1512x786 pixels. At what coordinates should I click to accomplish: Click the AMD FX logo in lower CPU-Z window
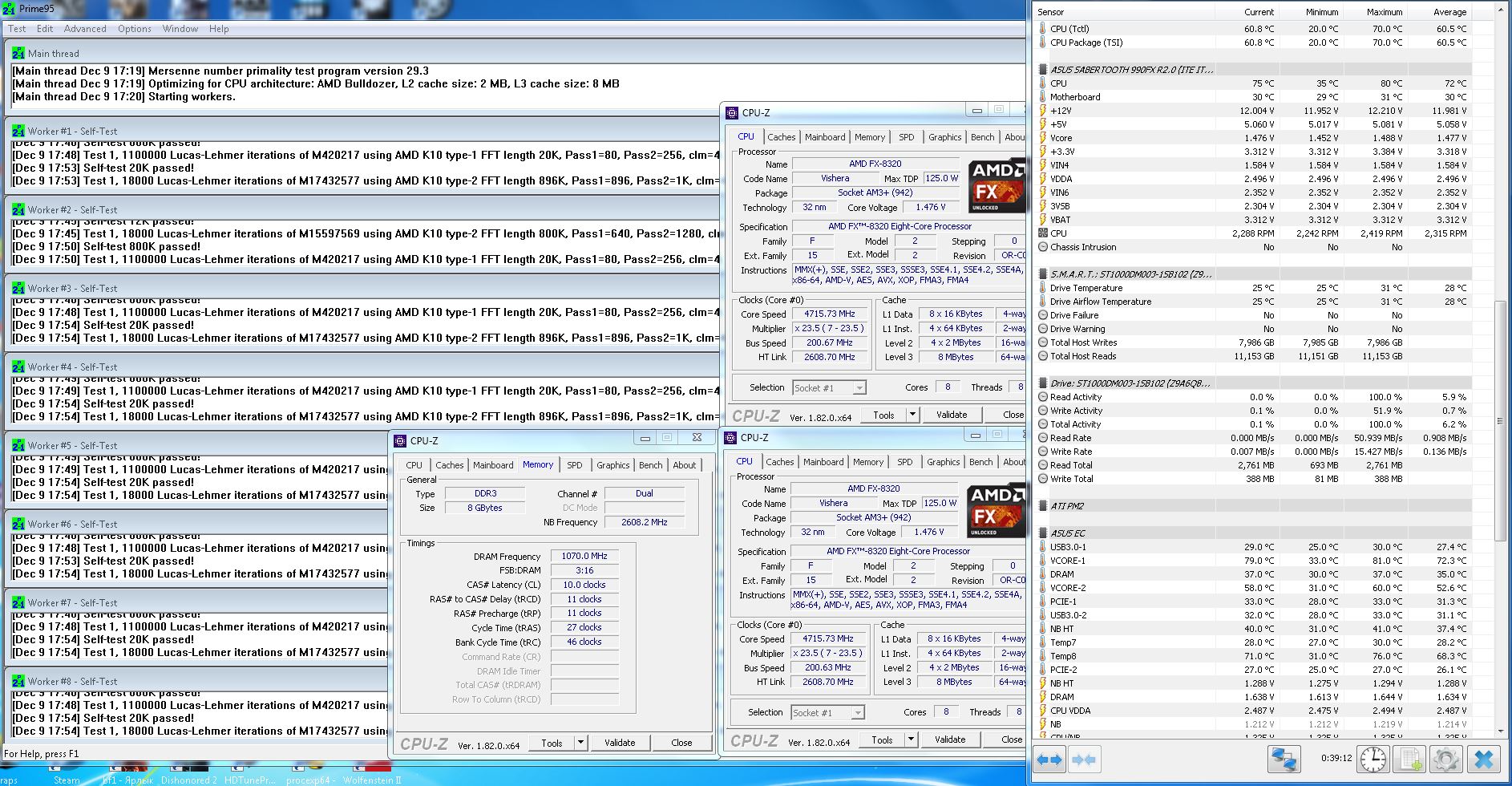(x=996, y=511)
